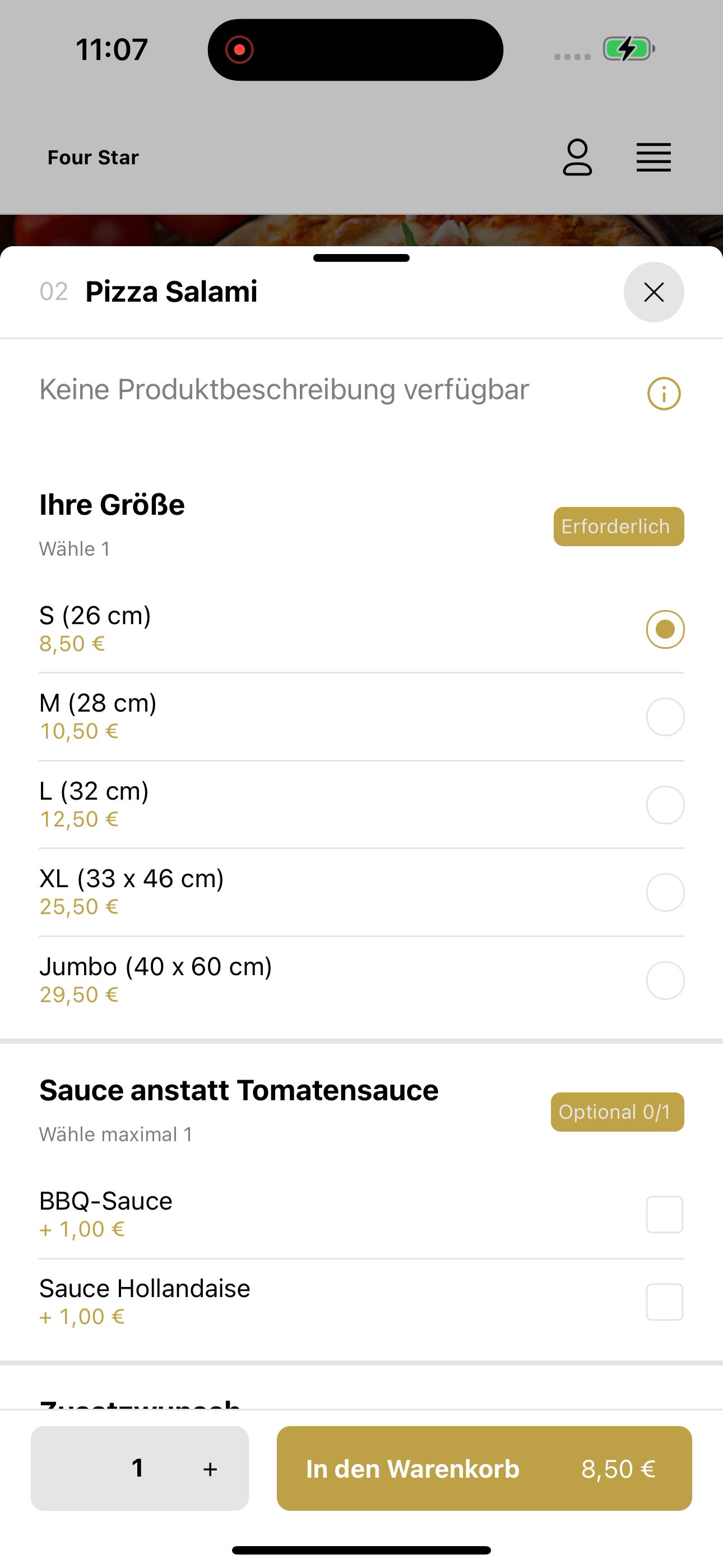Tap the screen recording indicator
723x1568 pixels.
pos(239,49)
